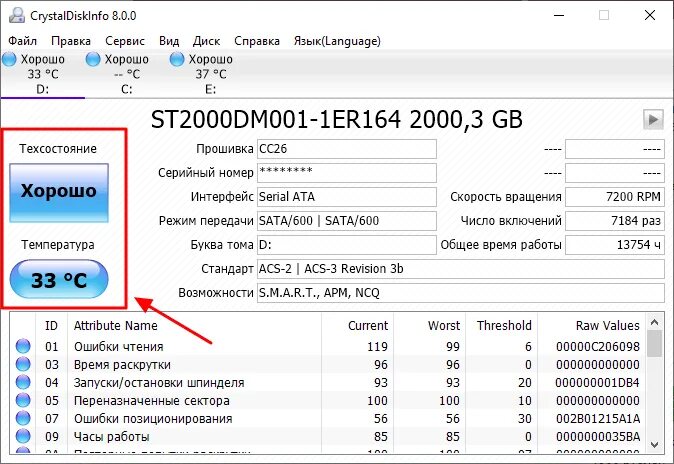The image size is (674, 464).
Task: Select the Переназначенные сектора row
Action: [x=328, y=401]
